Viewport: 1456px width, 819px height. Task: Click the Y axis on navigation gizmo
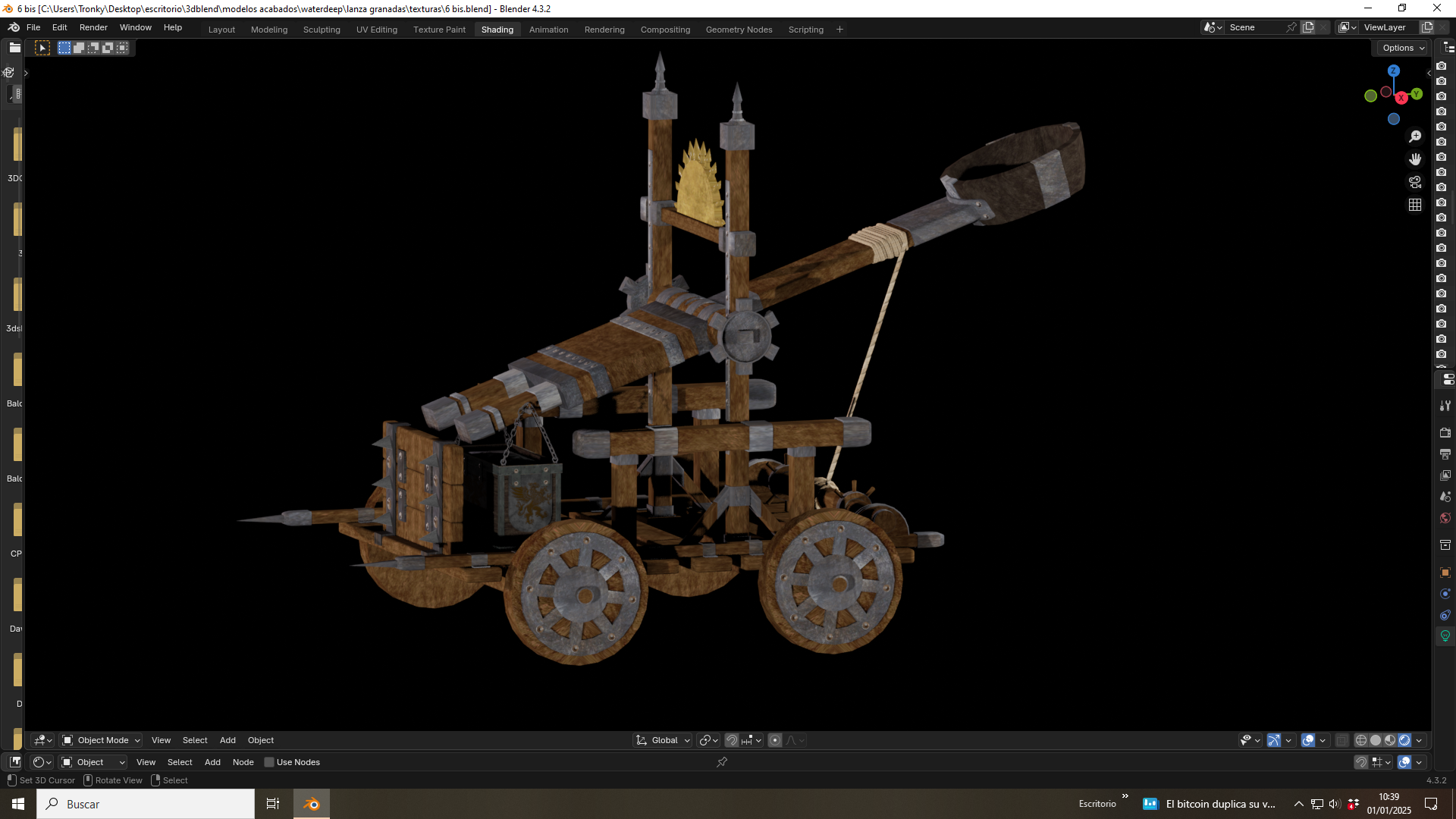point(1417,94)
